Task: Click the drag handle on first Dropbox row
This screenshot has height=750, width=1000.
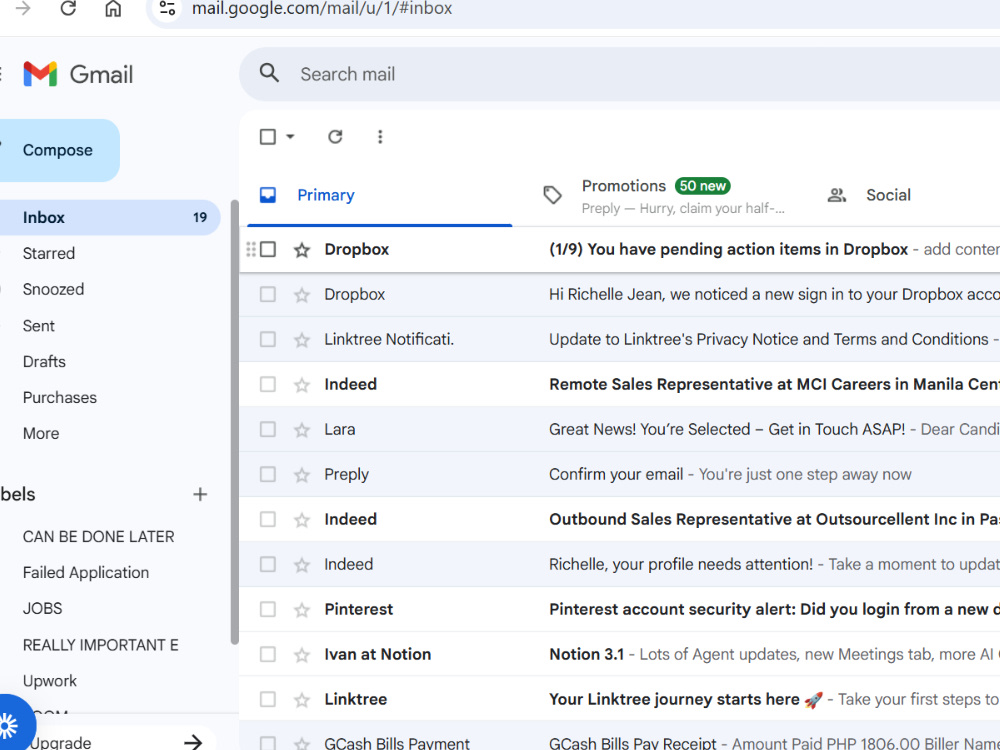Action: pos(251,249)
